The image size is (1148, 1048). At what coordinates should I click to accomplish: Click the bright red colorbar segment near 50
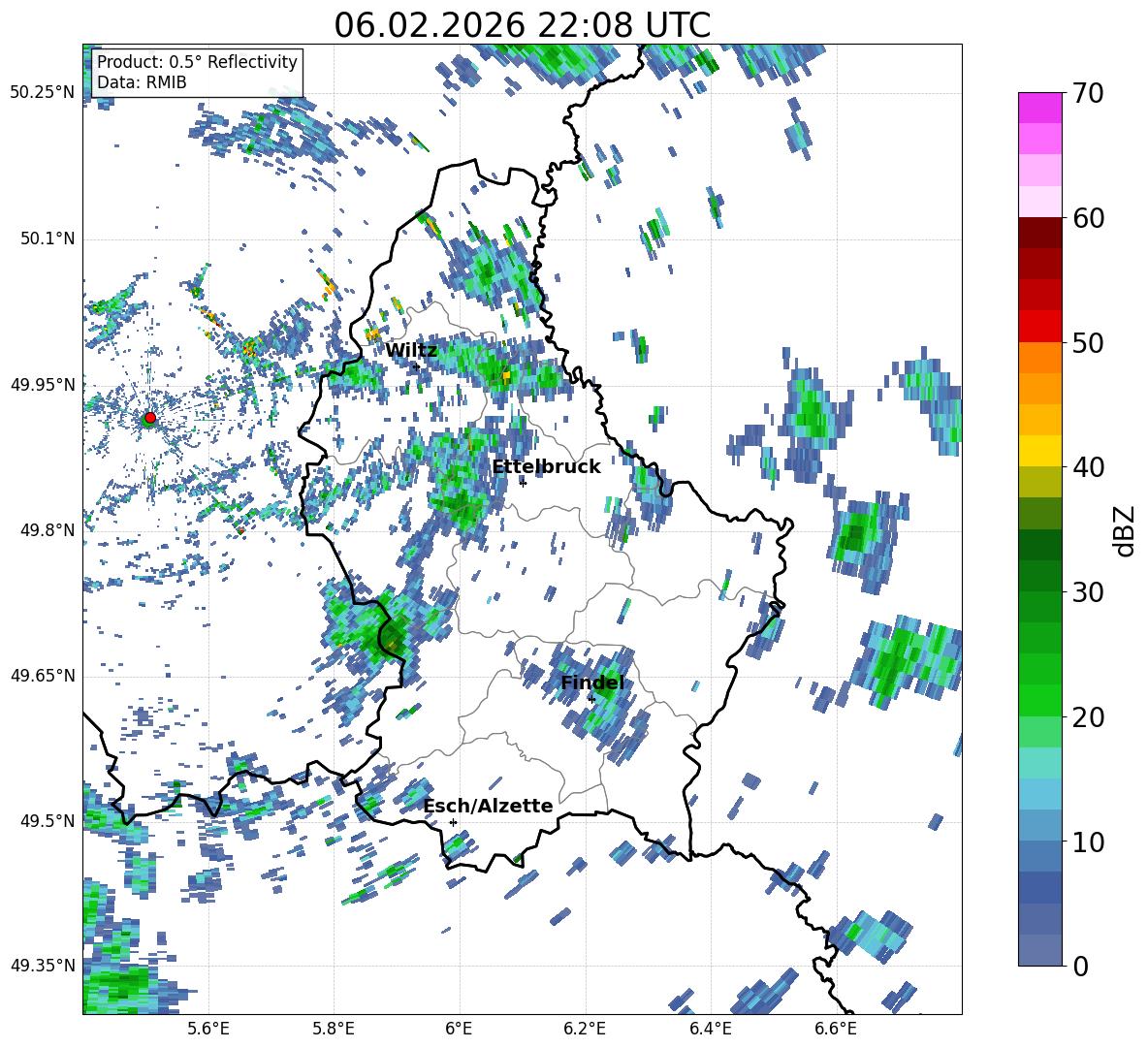click(1039, 327)
